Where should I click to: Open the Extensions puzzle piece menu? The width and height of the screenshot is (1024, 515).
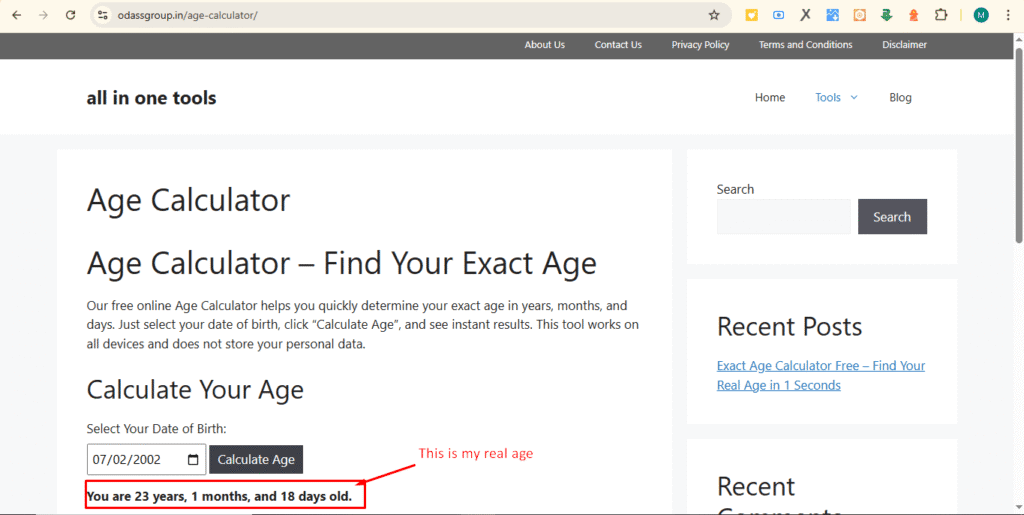click(x=940, y=15)
